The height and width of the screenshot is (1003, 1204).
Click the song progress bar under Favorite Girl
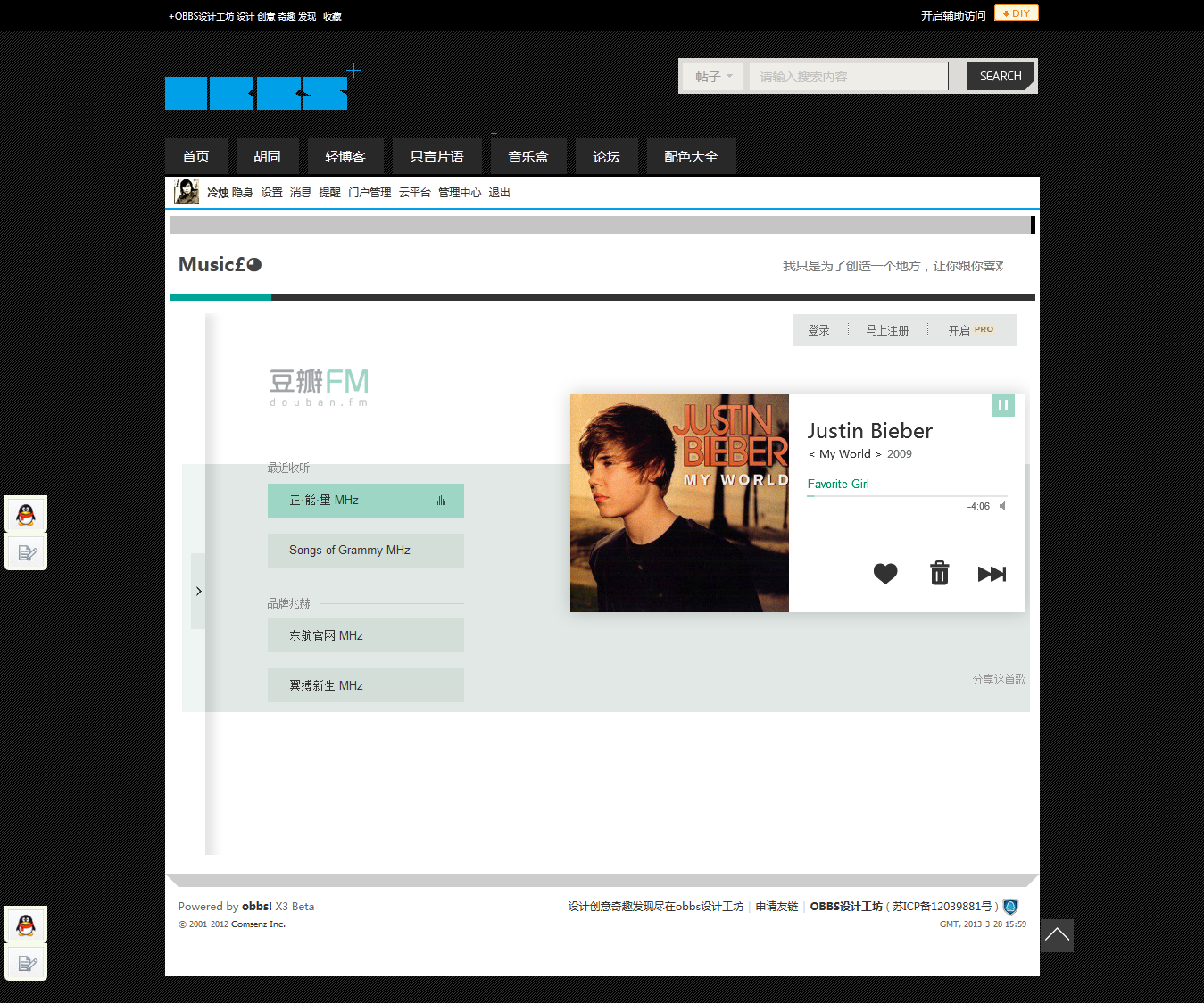pyautogui.click(x=907, y=495)
